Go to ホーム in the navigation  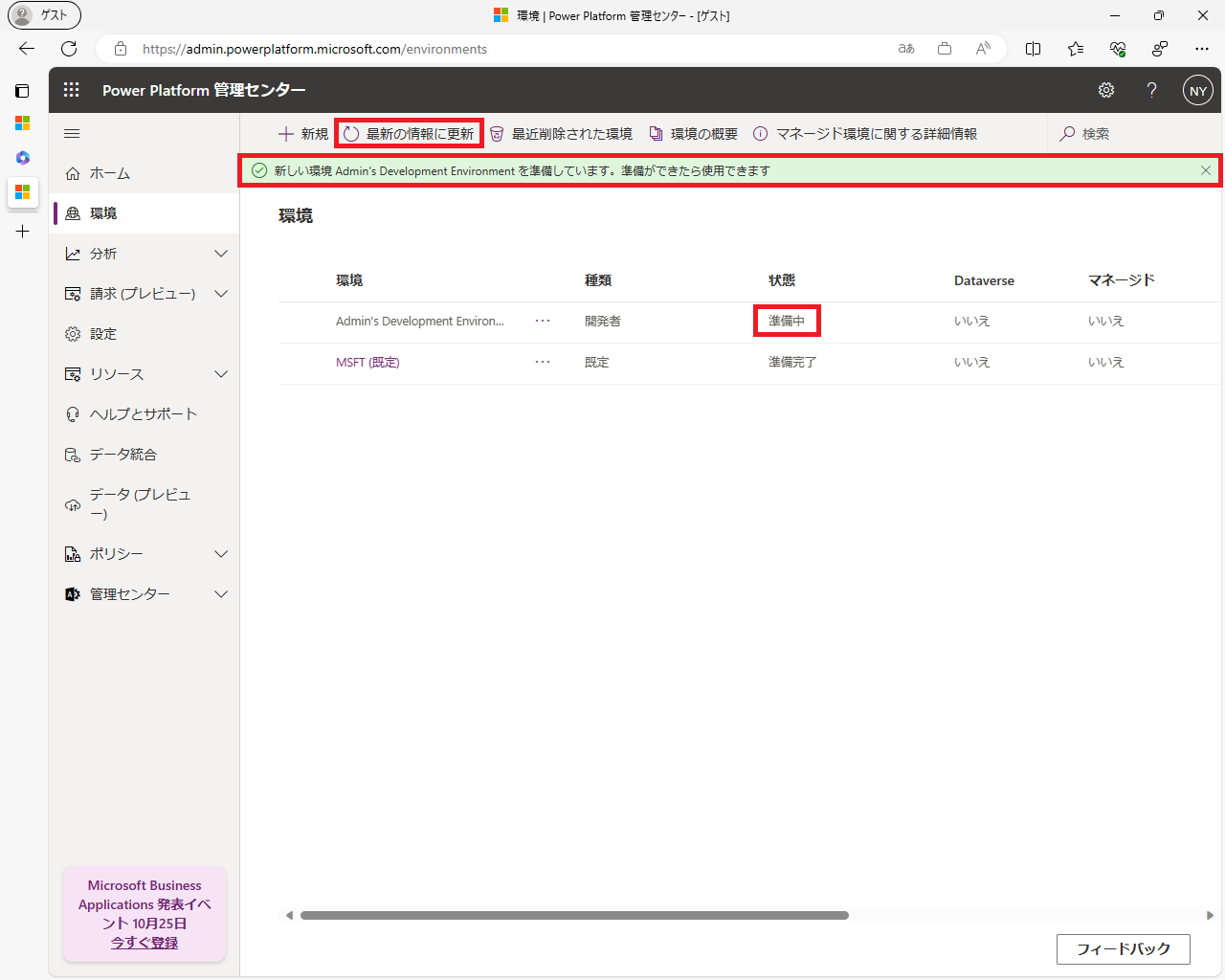(145, 173)
